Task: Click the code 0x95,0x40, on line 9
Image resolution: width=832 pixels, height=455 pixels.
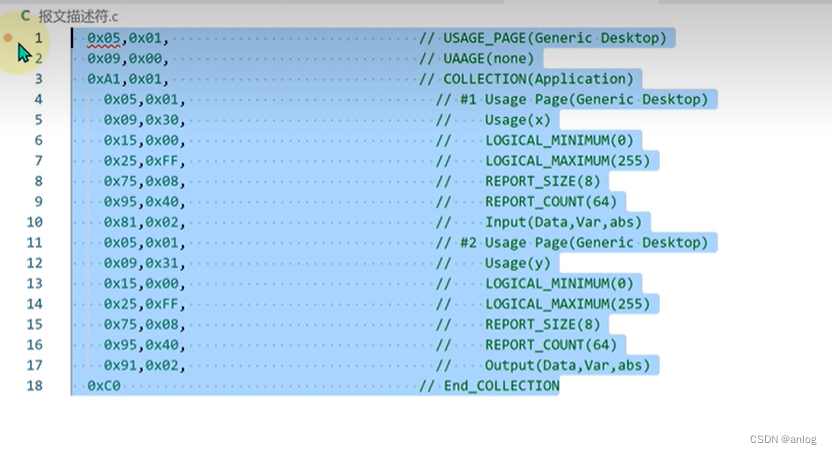Action: [144, 202]
